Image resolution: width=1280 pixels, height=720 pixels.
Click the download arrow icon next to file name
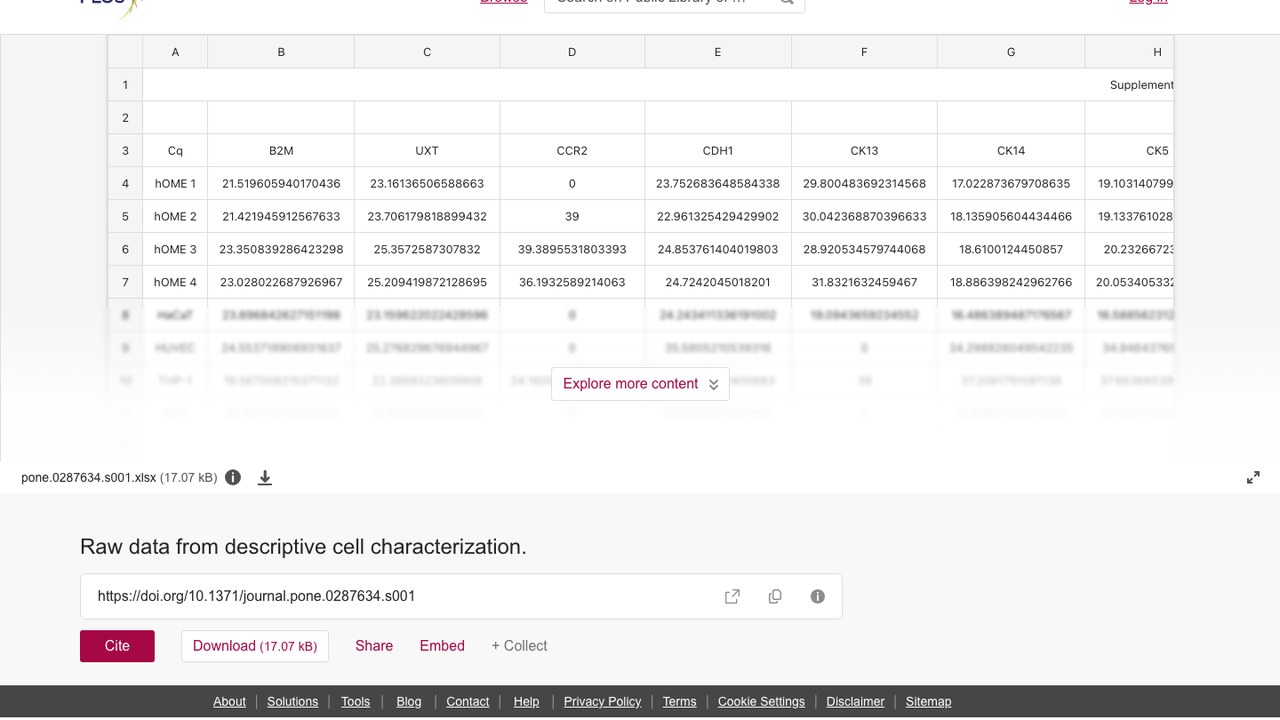[x=265, y=478]
